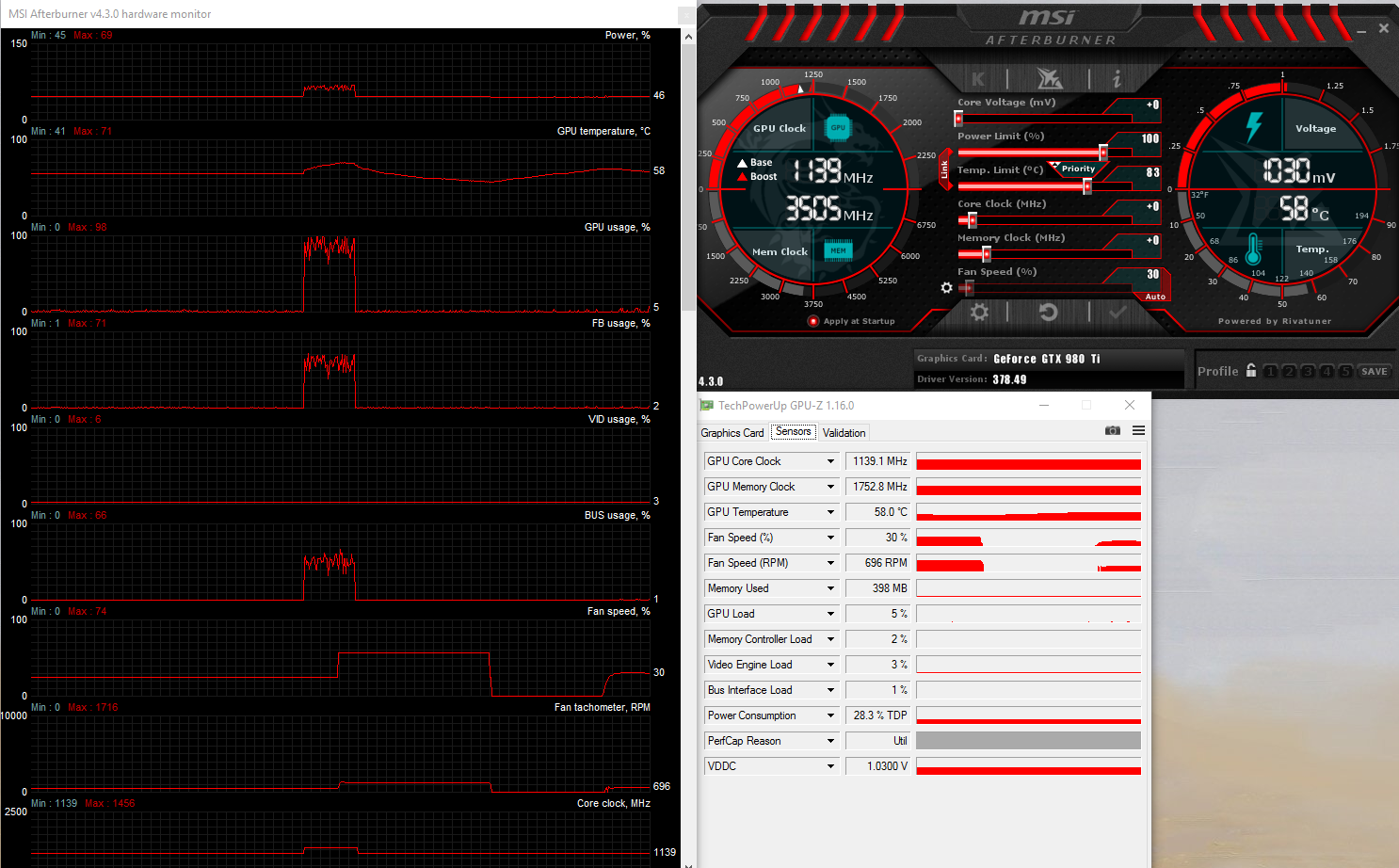Click the thermometer temperature icon
The image size is (1399, 868).
(1252, 249)
